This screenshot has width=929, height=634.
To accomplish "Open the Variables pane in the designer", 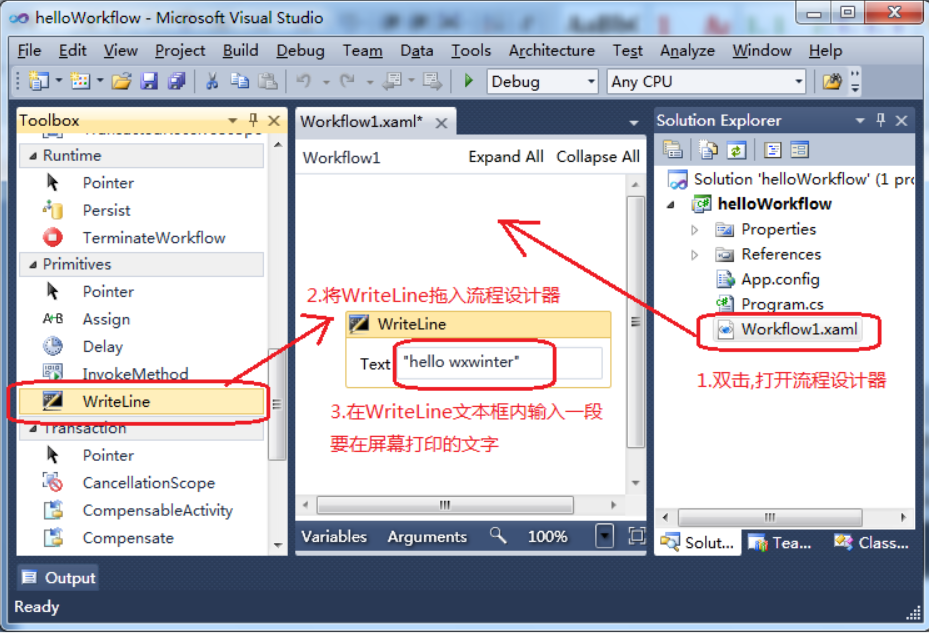I will point(334,536).
